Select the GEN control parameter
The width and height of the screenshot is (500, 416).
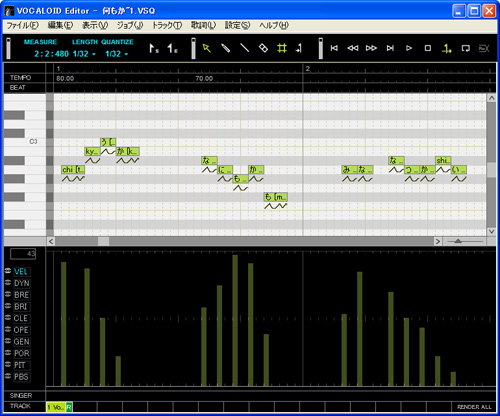pyautogui.click(x=22, y=342)
